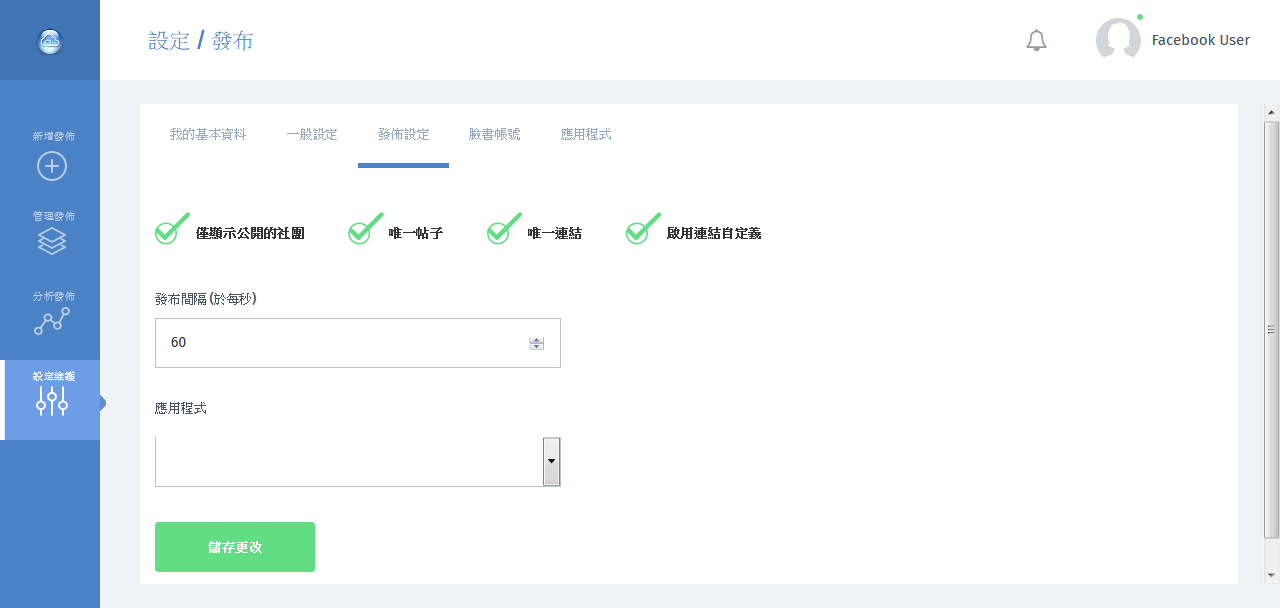The image size is (1280, 608).
Task: Click the cloud logo icon in sidebar
Action: point(50,41)
